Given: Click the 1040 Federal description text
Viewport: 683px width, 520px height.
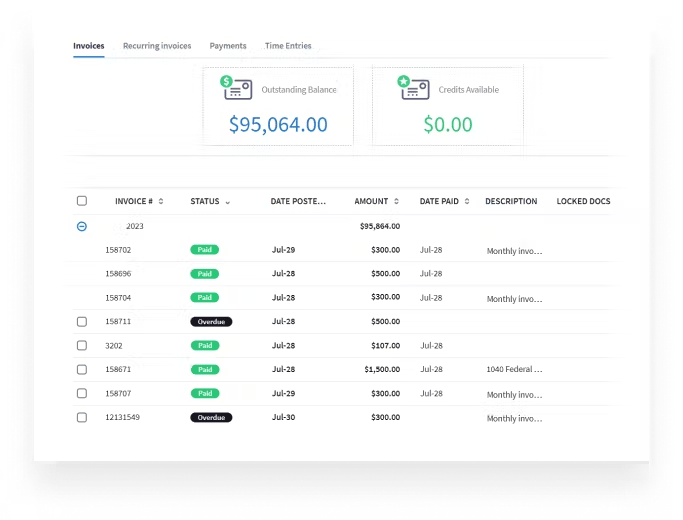Looking at the screenshot, I should (514, 369).
